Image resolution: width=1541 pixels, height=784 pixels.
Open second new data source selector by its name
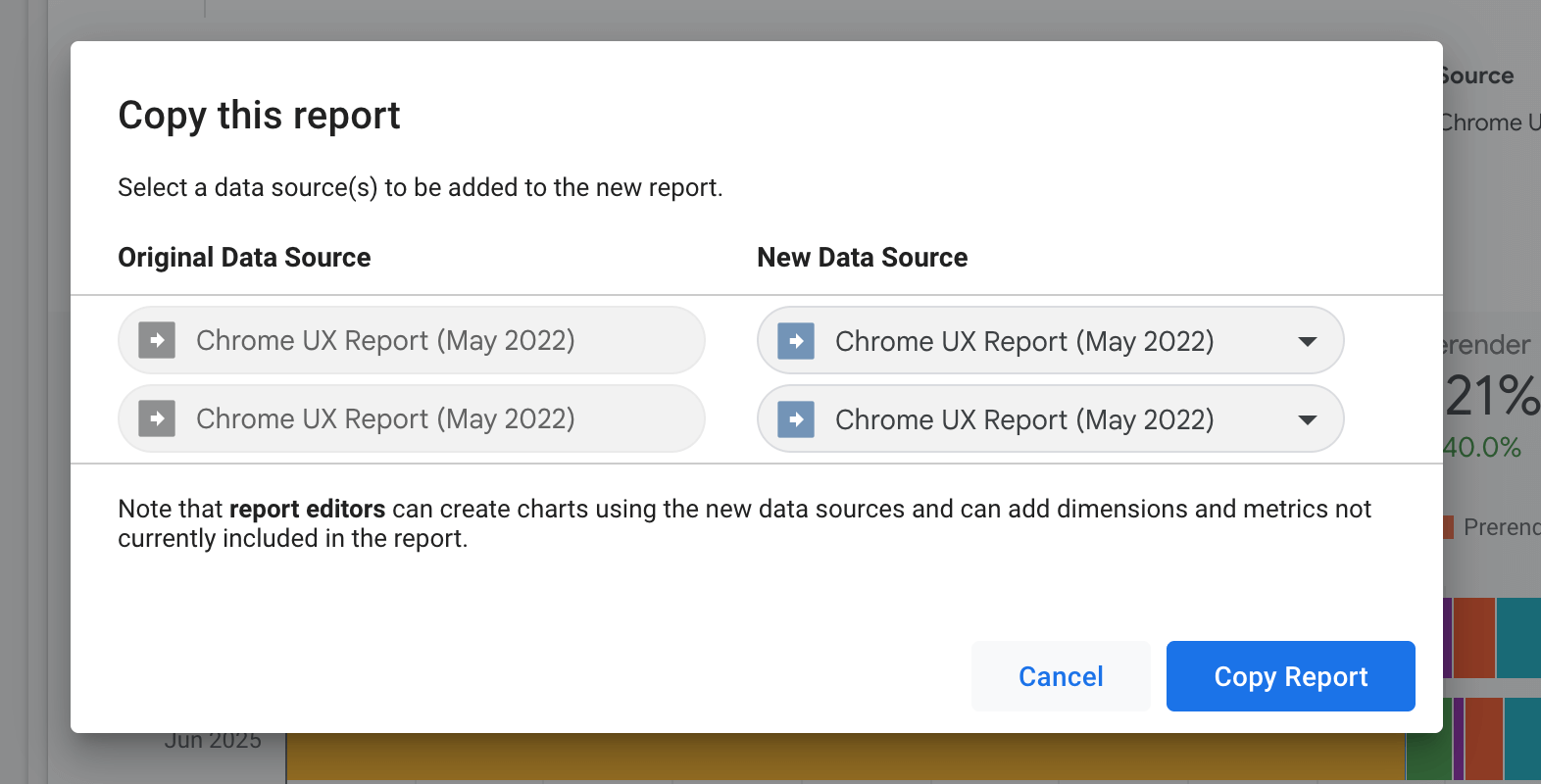tap(1024, 419)
